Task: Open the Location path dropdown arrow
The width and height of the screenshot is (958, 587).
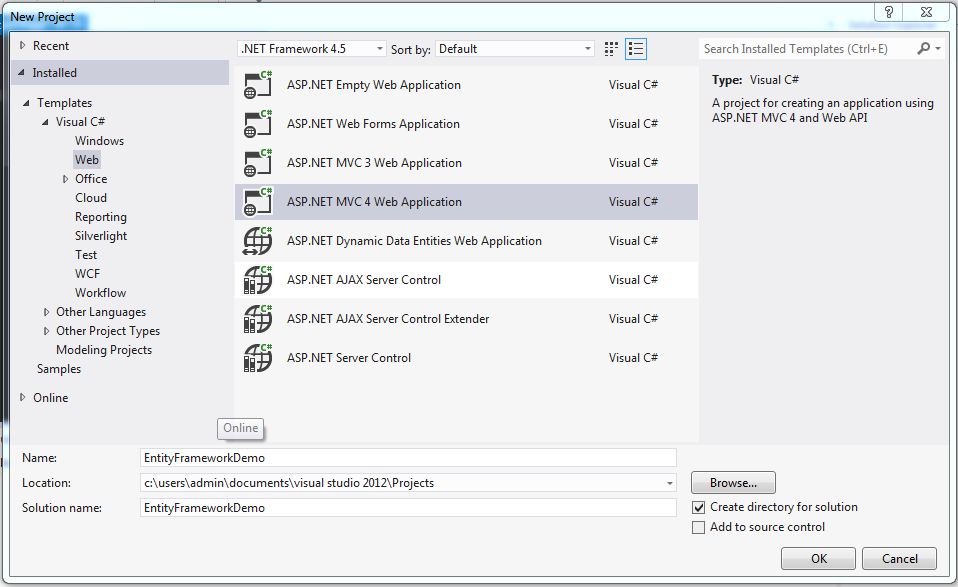Action: point(670,483)
